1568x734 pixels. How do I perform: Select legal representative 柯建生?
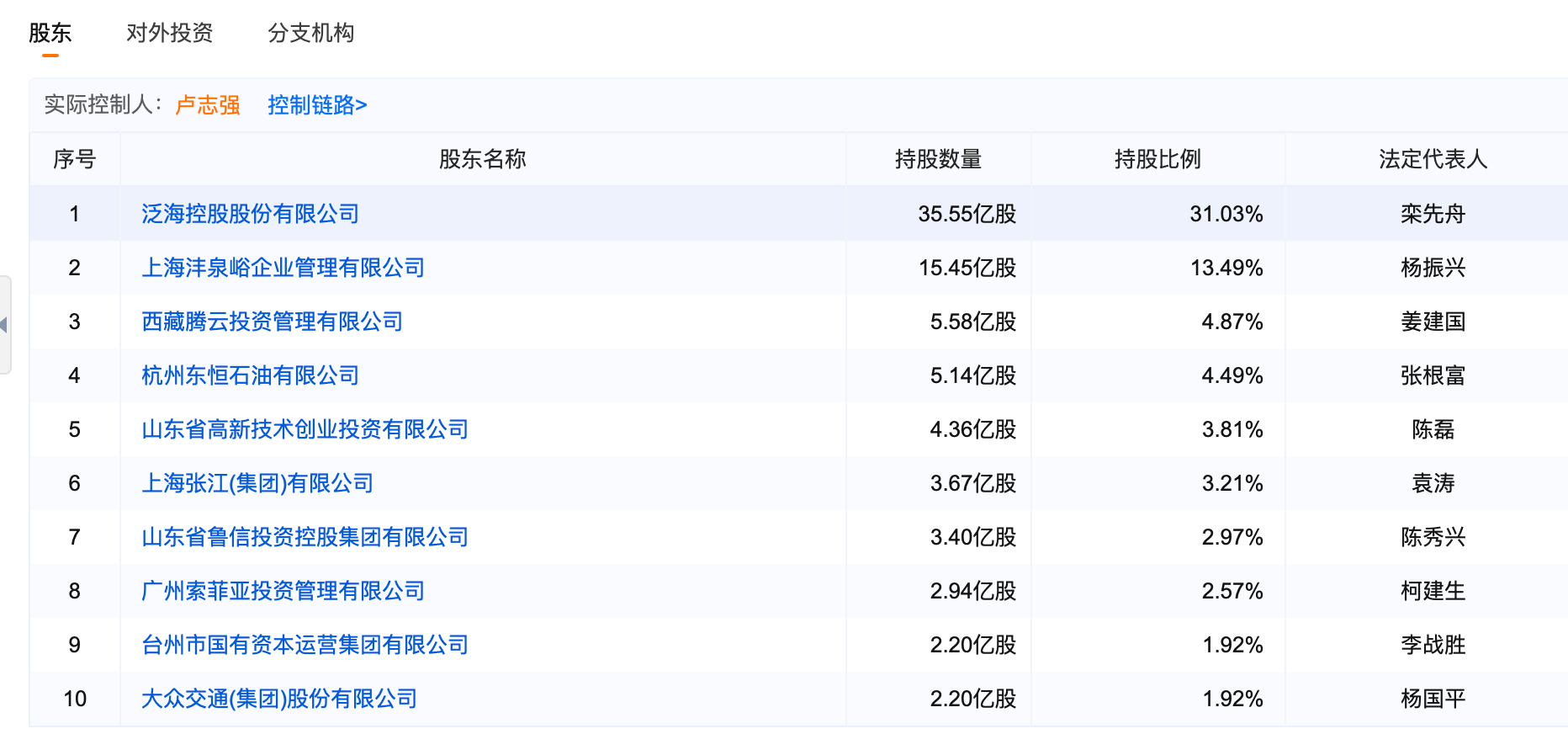(x=1433, y=591)
